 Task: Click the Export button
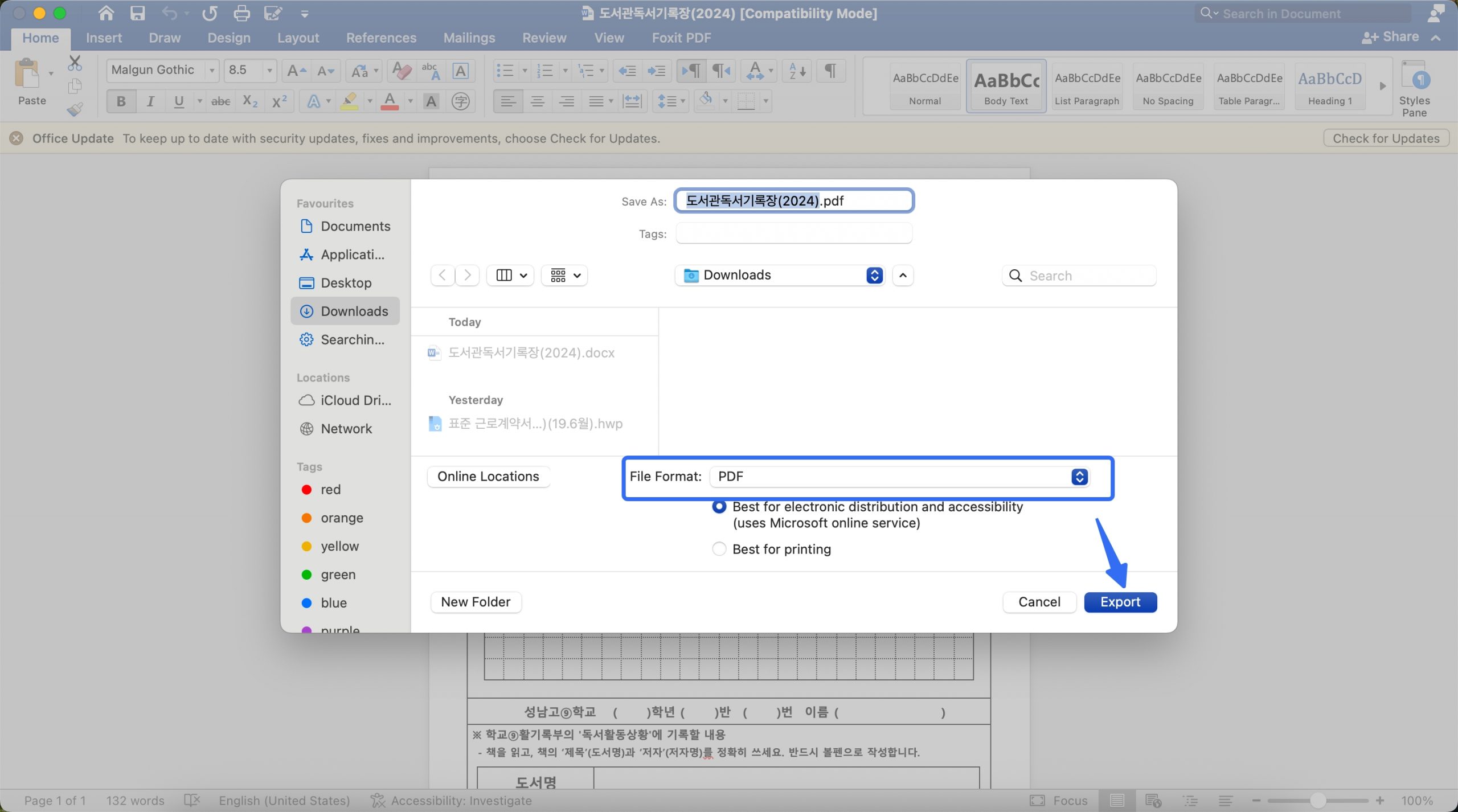click(1120, 602)
